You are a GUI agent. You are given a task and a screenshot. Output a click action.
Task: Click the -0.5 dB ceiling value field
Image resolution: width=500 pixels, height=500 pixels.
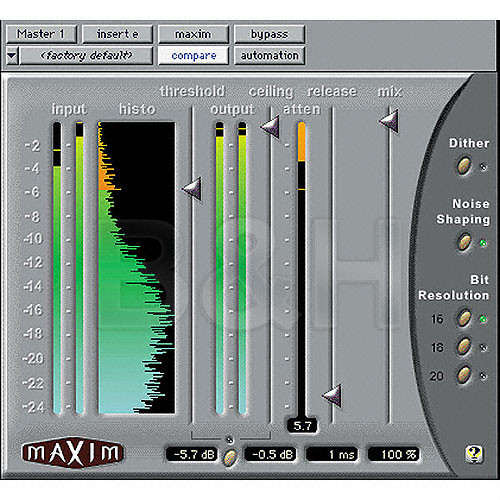[x=270, y=454]
